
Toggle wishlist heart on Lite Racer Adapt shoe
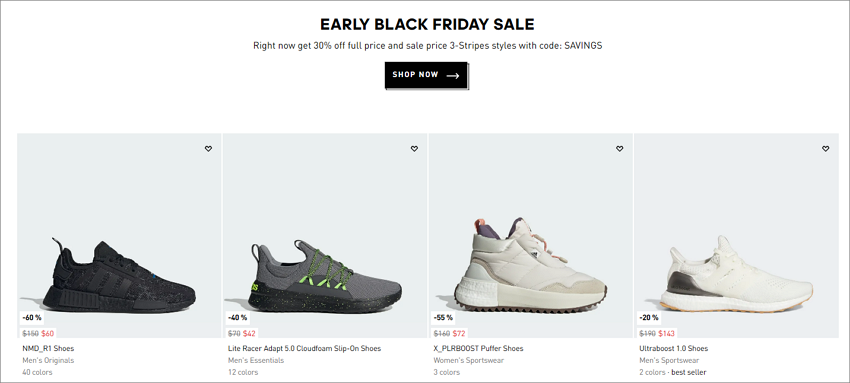[414, 149]
